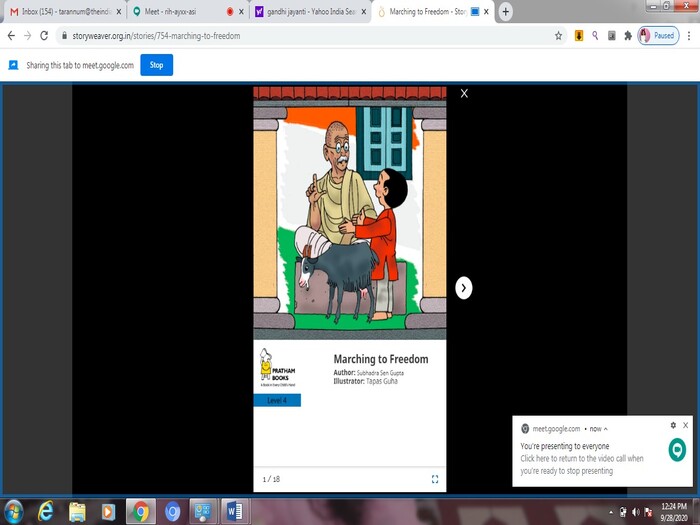Open the magnifier extension icon

(595, 36)
